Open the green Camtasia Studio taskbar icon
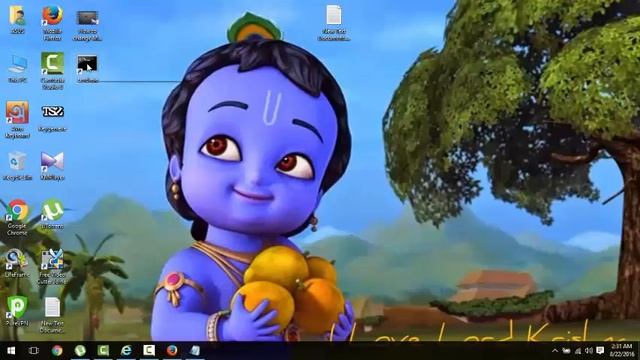 pos(103,351)
